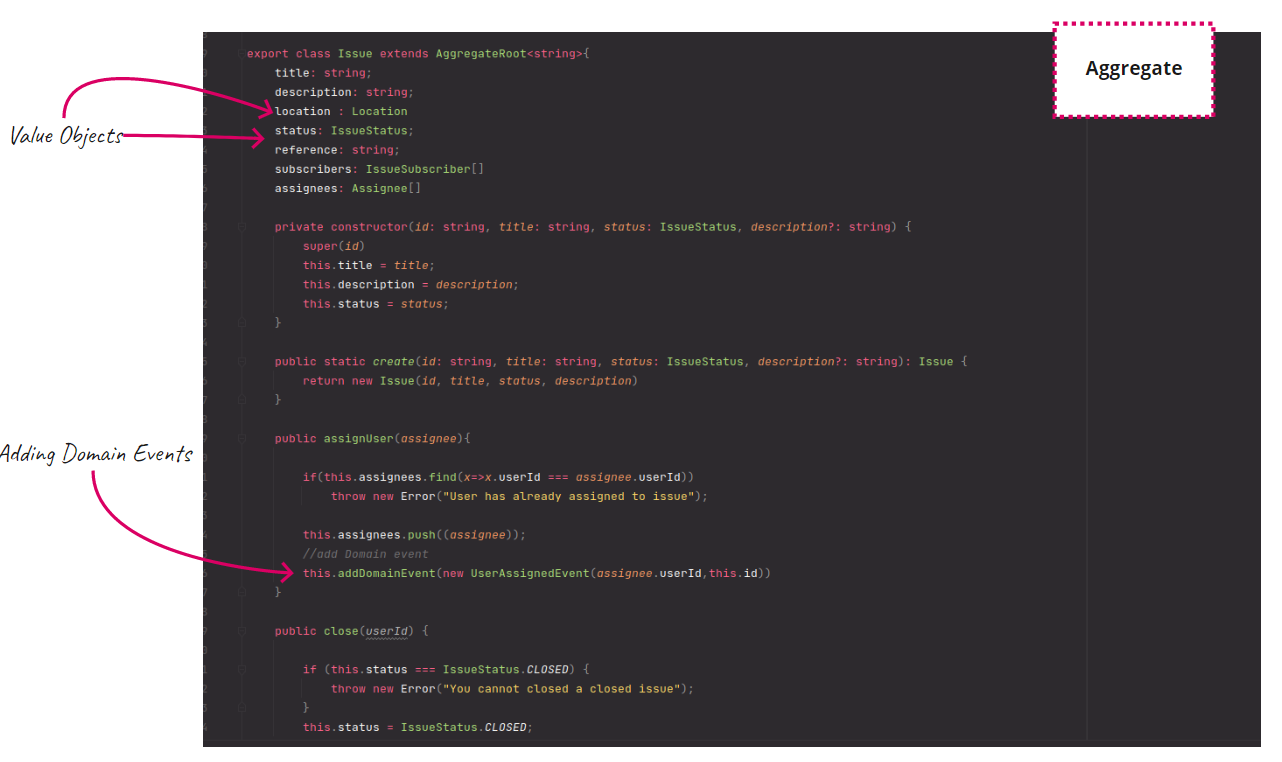Fold the close(userId) method in the gutter

[242, 631]
